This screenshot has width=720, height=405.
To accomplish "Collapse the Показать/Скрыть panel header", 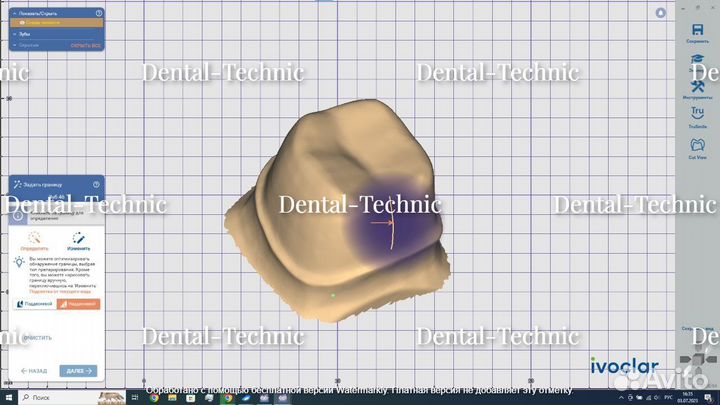I will click(14, 13).
